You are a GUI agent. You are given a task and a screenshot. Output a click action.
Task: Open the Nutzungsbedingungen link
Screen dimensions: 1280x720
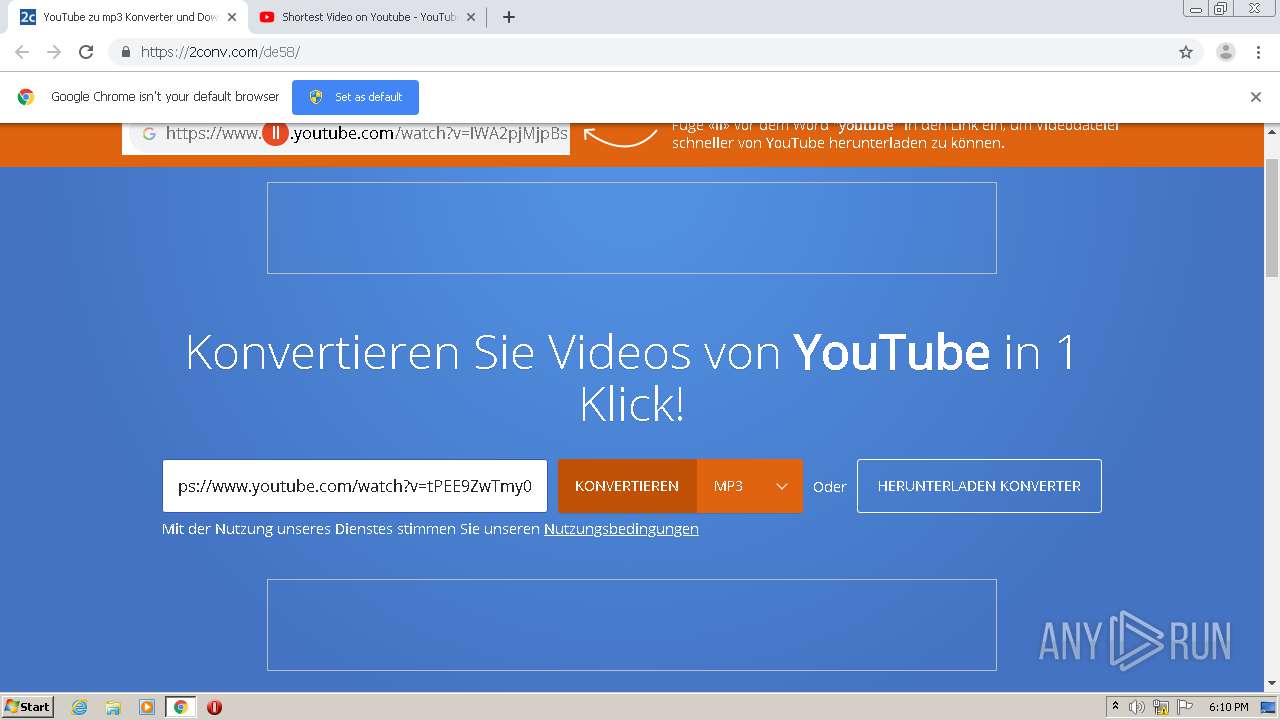point(621,529)
